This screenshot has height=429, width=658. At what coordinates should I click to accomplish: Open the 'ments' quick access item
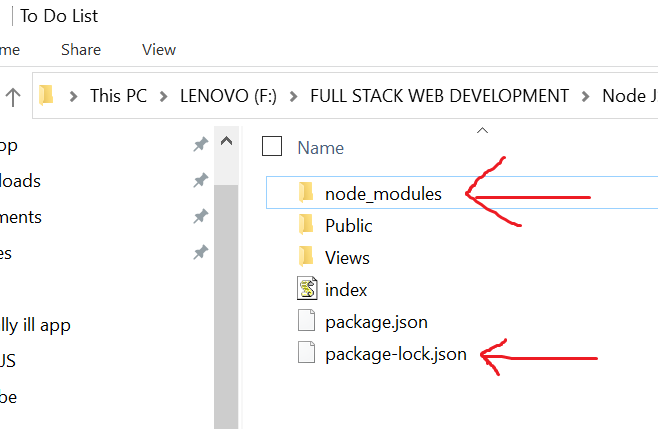coord(21,217)
